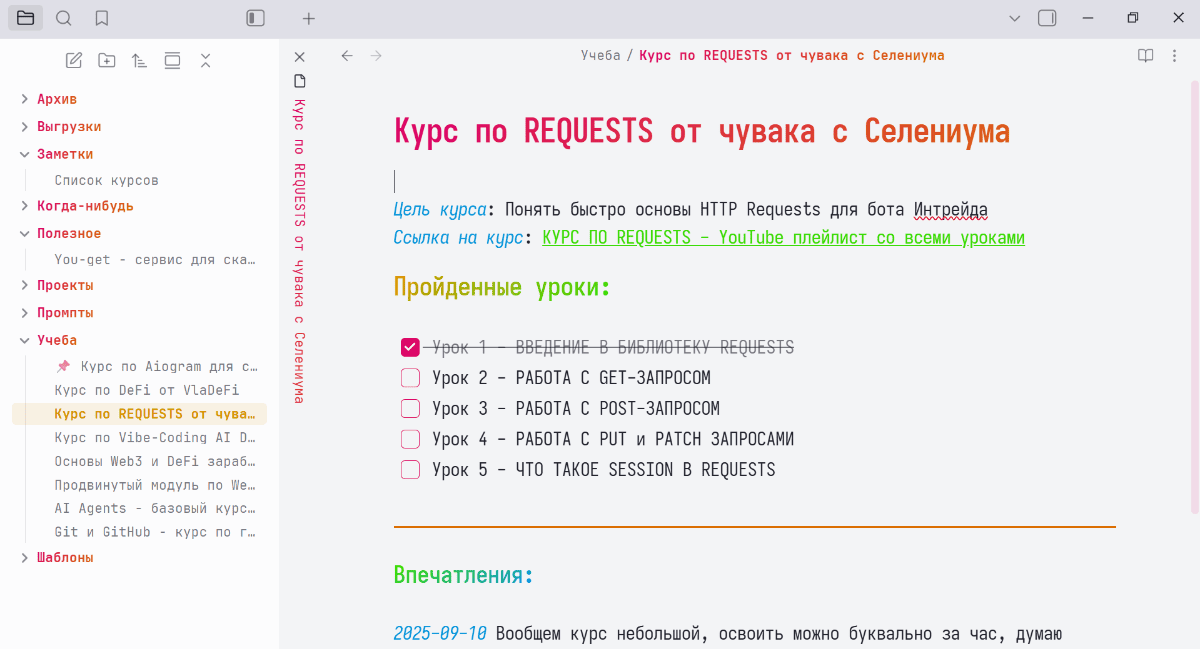The image size is (1200, 649).
Task: Toggle left sidebar visibility icon
Action: point(256,18)
